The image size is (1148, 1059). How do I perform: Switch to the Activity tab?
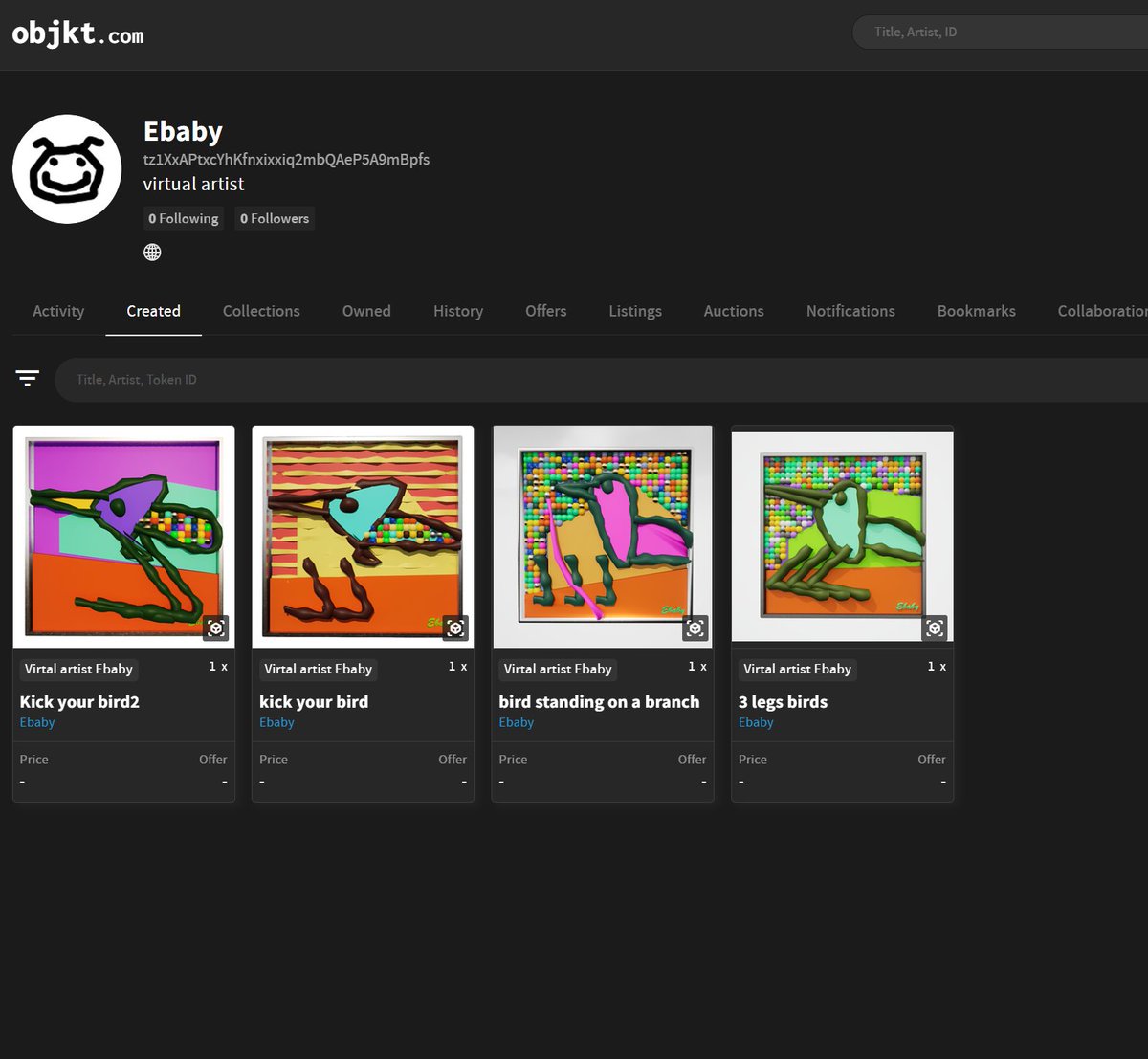[58, 311]
